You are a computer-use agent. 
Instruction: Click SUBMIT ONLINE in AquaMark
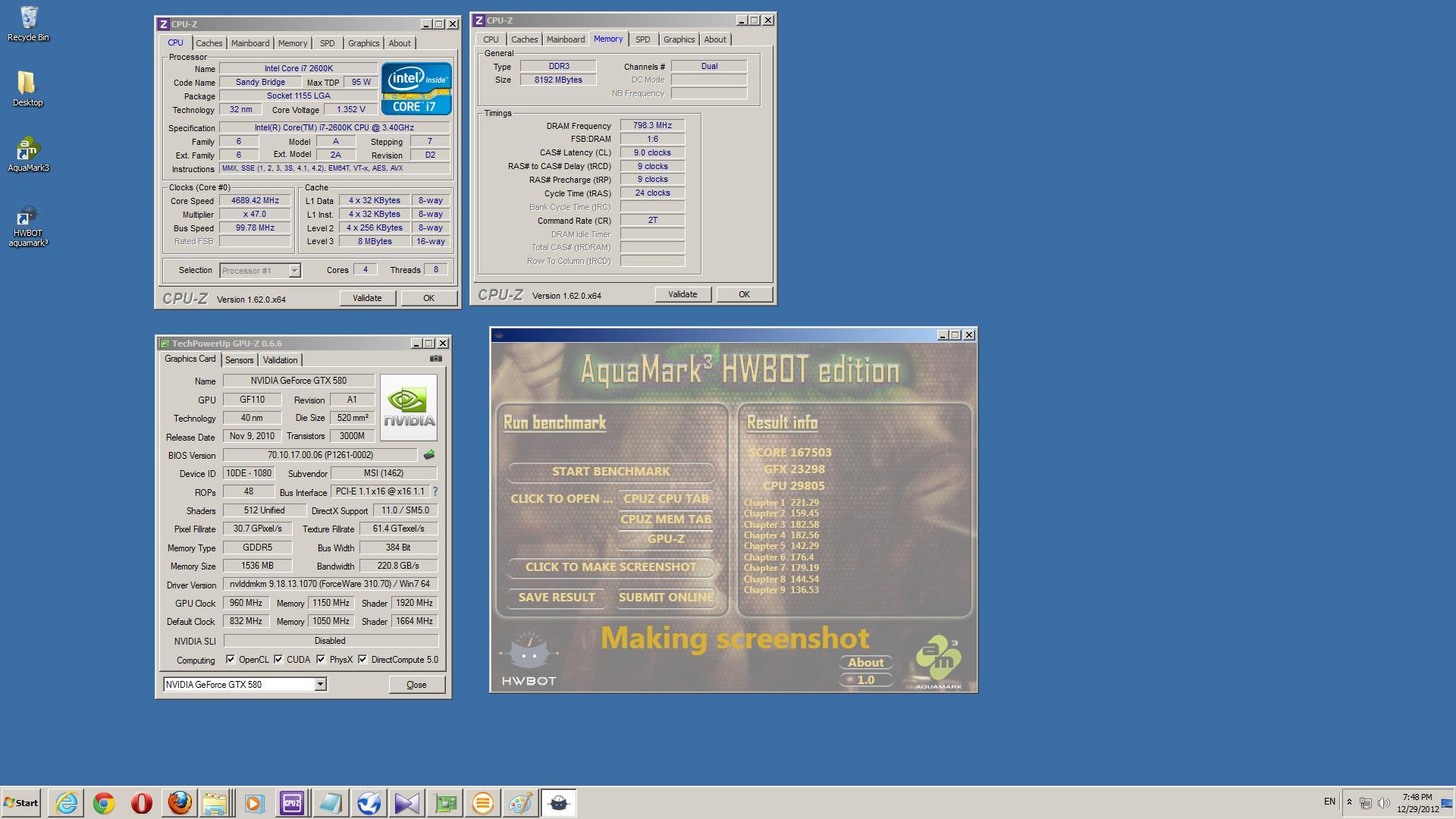pyautogui.click(x=666, y=598)
